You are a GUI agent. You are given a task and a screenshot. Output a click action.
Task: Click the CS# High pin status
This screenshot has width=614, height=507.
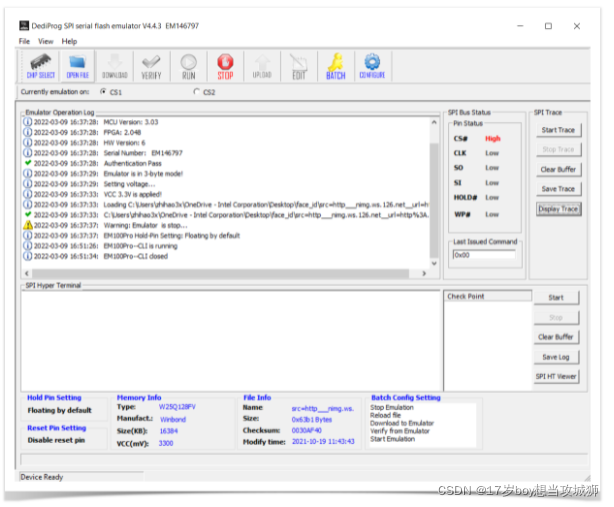(x=493, y=139)
